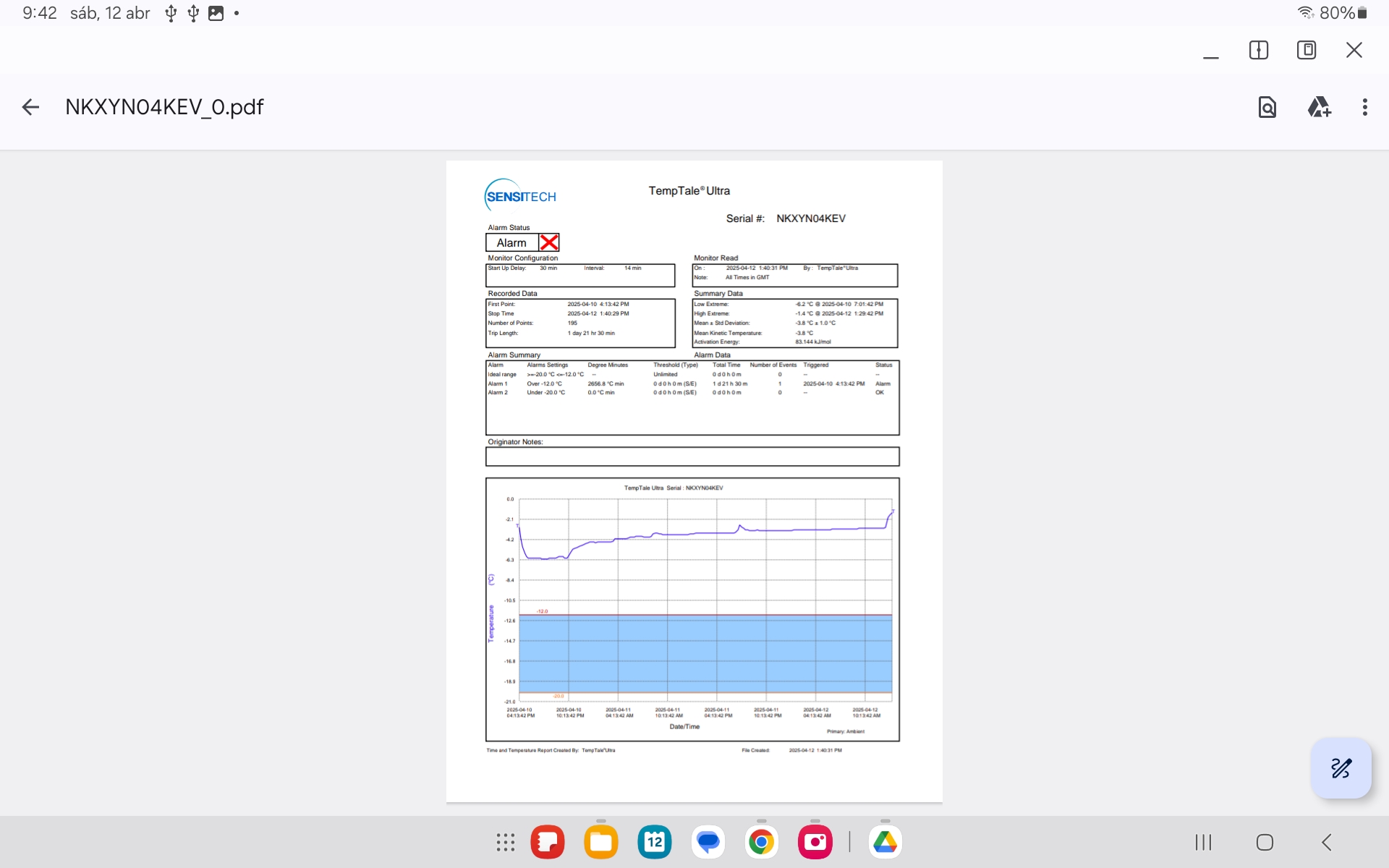Tap the Recorded Data section label
Image resolution: width=1389 pixels, height=868 pixels.
pos(512,294)
